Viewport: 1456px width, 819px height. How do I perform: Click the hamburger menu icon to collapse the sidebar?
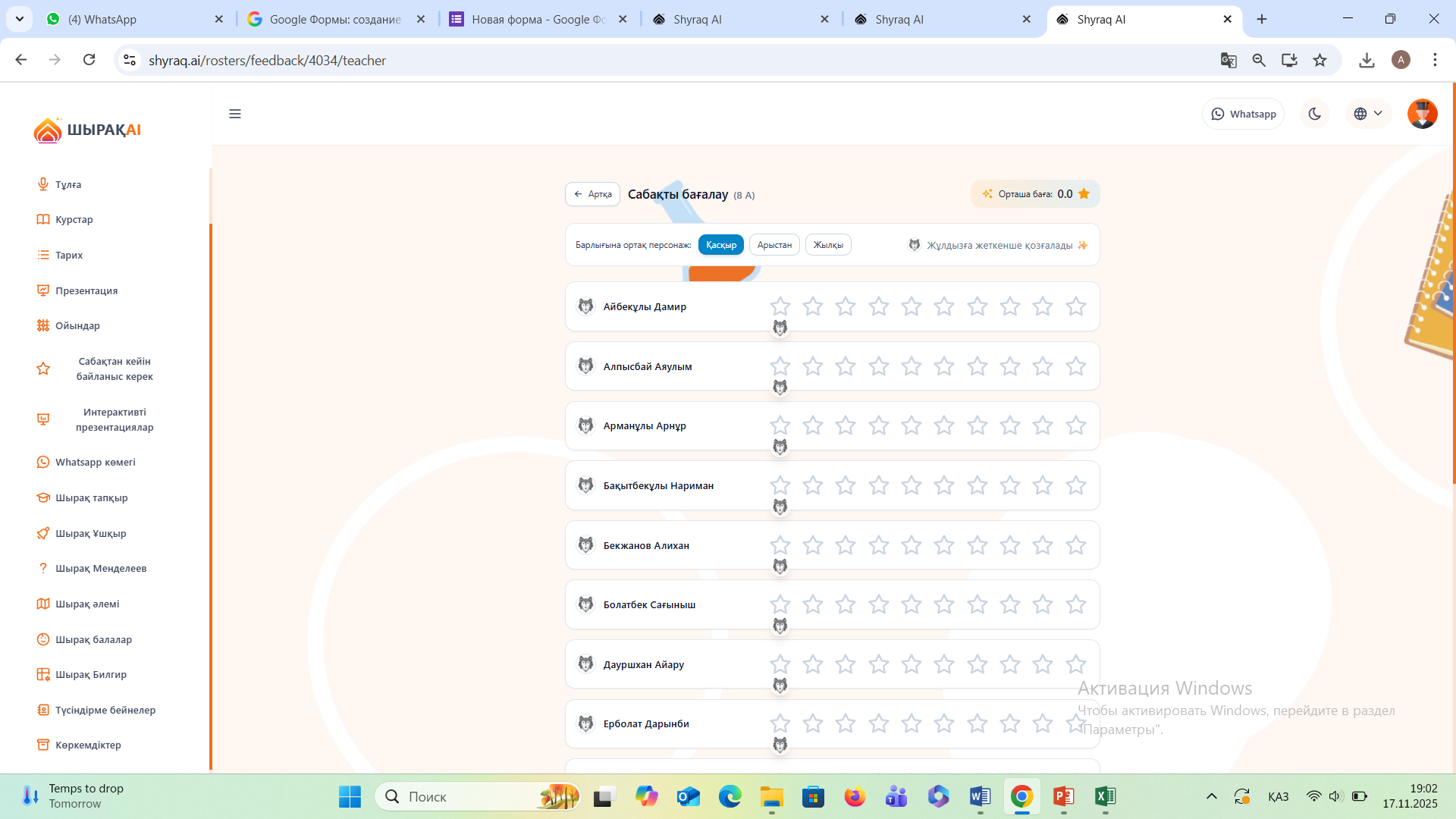[235, 114]
